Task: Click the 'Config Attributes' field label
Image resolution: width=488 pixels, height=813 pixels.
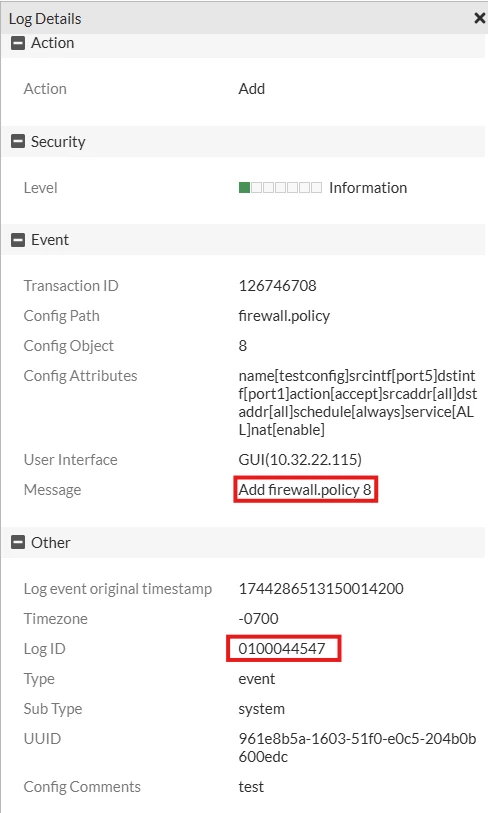Action: (x=80, y=376)
